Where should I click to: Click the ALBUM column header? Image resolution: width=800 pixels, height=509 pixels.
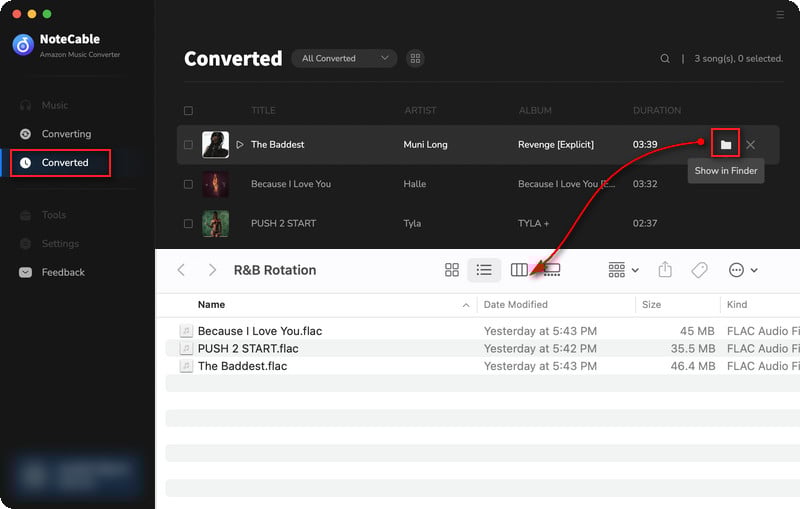tap(535, 110)
